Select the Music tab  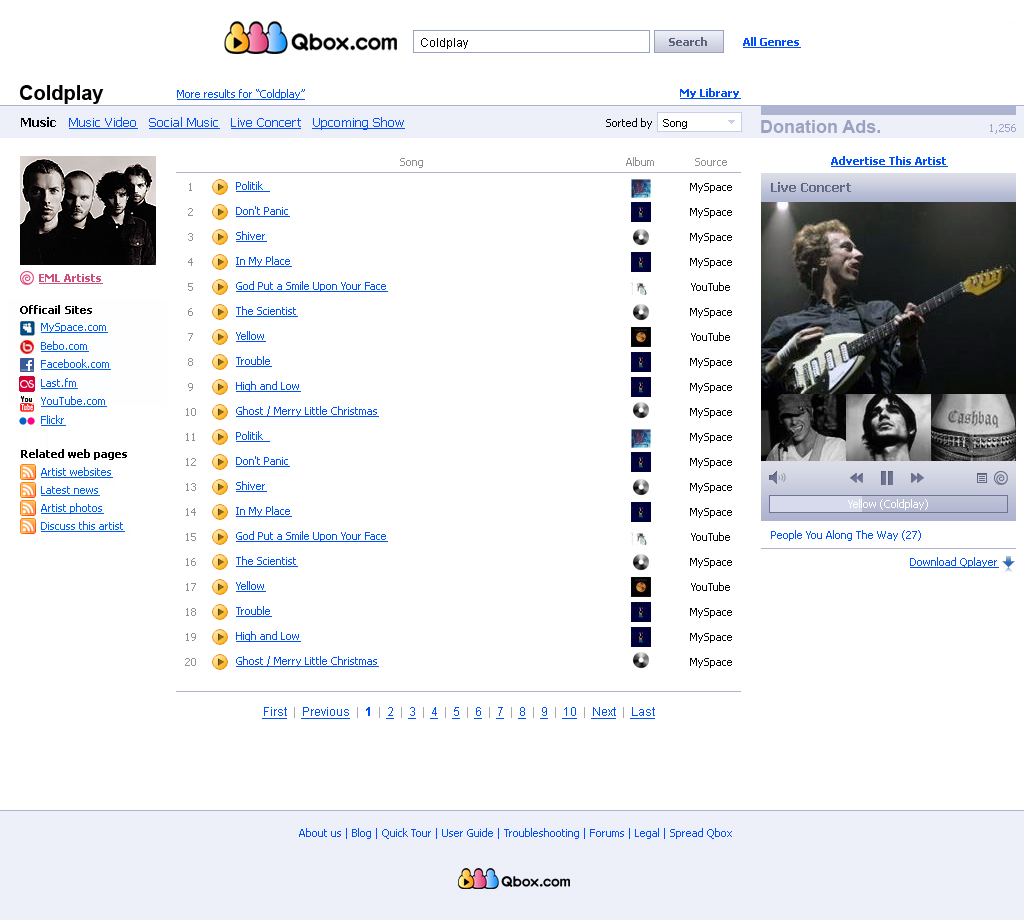pyautogui.click(x=38, y=123)
